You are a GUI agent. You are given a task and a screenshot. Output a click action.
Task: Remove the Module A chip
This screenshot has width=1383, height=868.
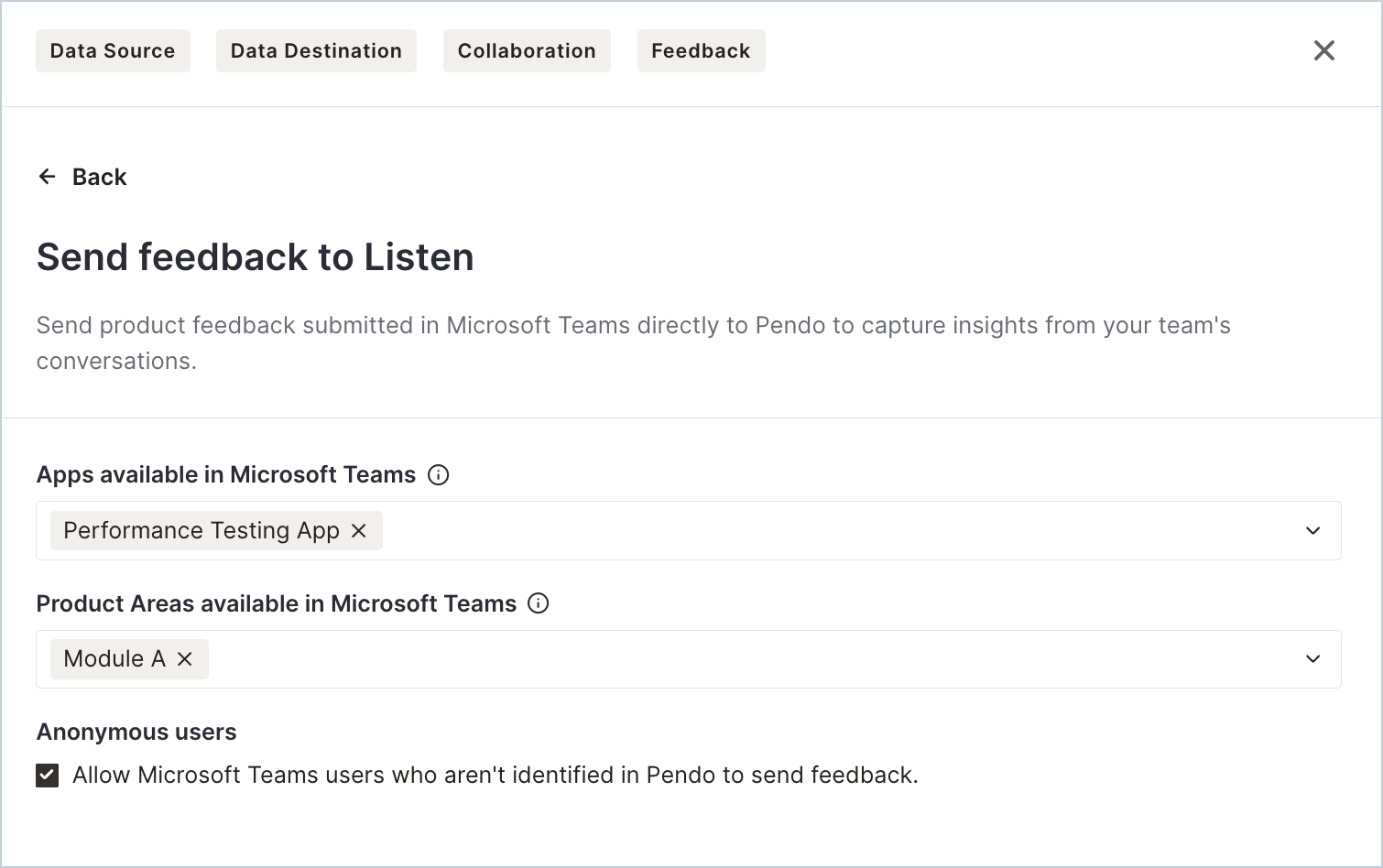coord(185,659)
